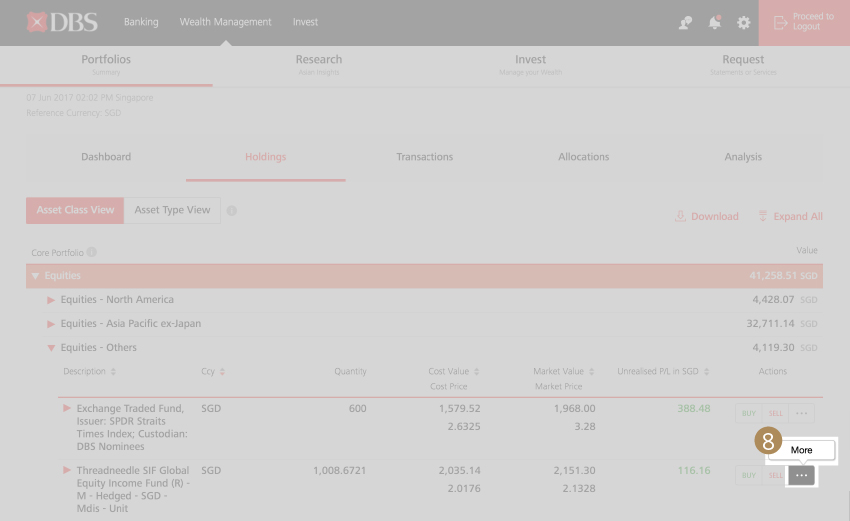Switch to the Holdings tab

pos(266,157)
